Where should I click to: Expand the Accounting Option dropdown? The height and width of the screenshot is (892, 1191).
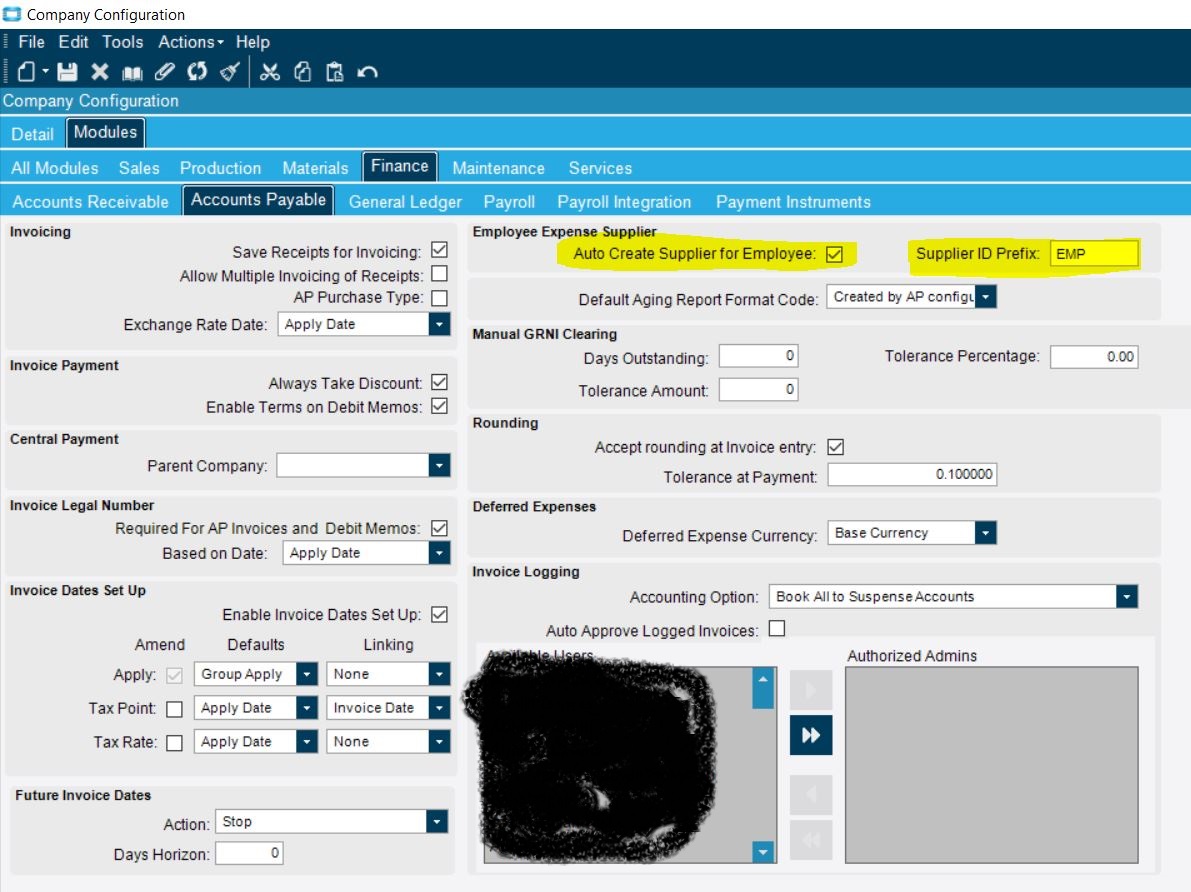pyautogui.click(x=1127, y=596)
